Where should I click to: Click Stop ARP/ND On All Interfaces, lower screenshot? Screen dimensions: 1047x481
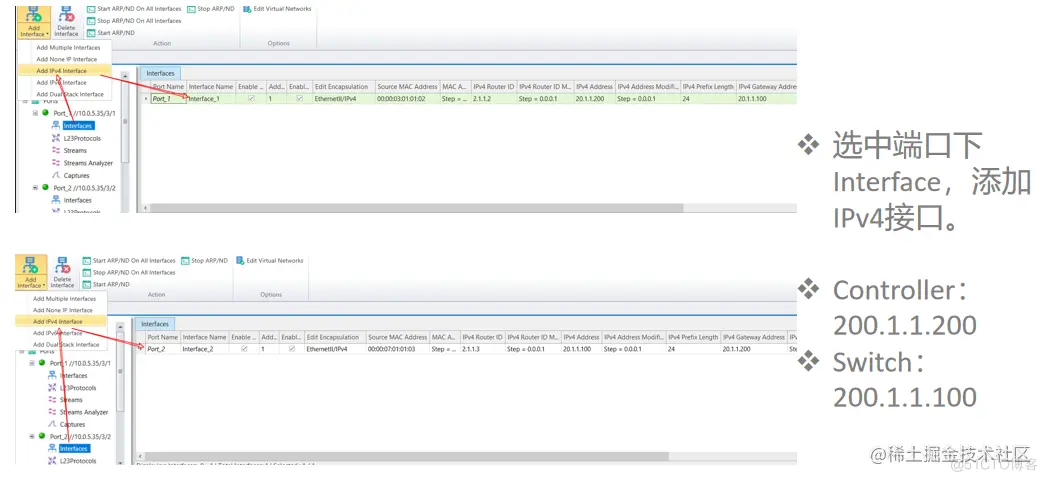click(129, 273)
